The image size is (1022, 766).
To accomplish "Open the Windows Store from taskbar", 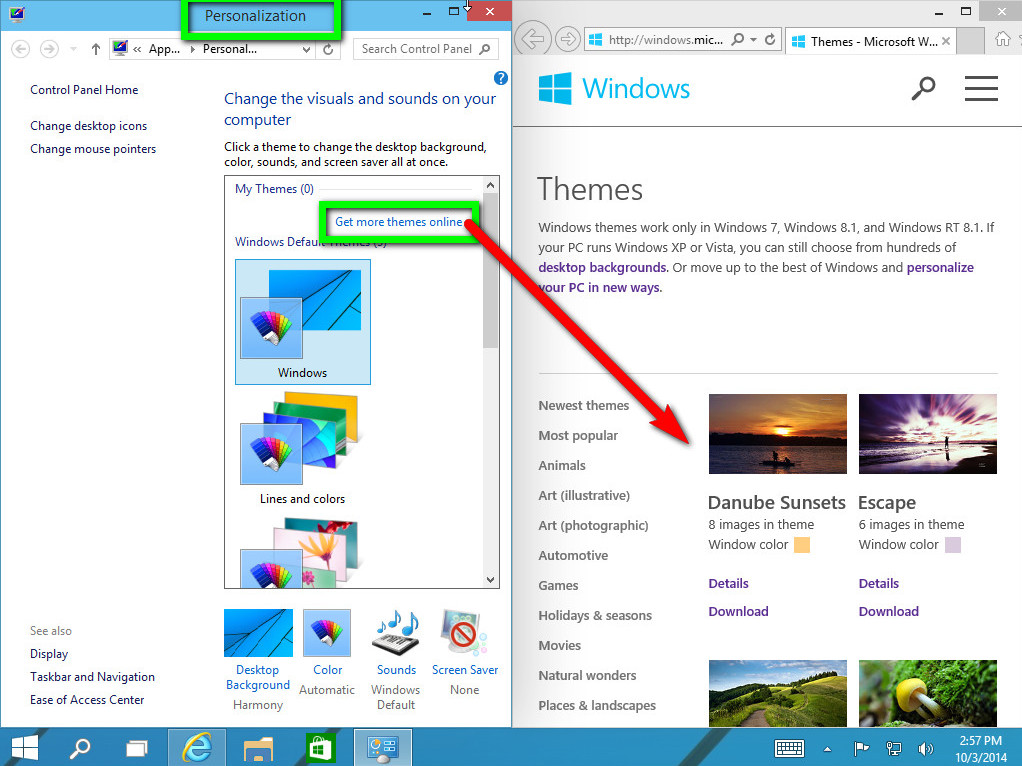I will (319, 748).
